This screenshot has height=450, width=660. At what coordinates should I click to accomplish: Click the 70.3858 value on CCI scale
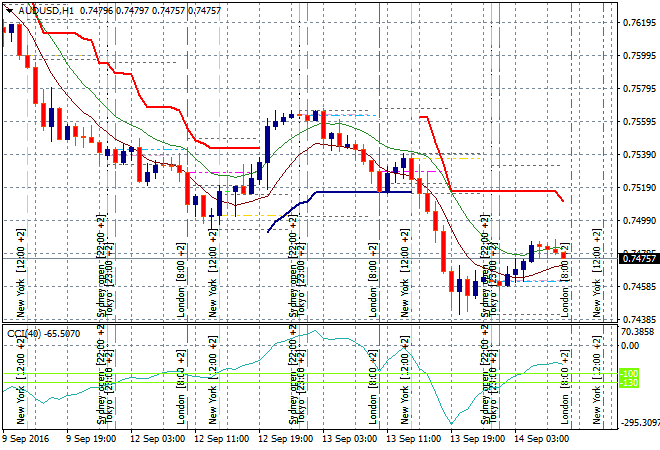click(x=638, y=332)
